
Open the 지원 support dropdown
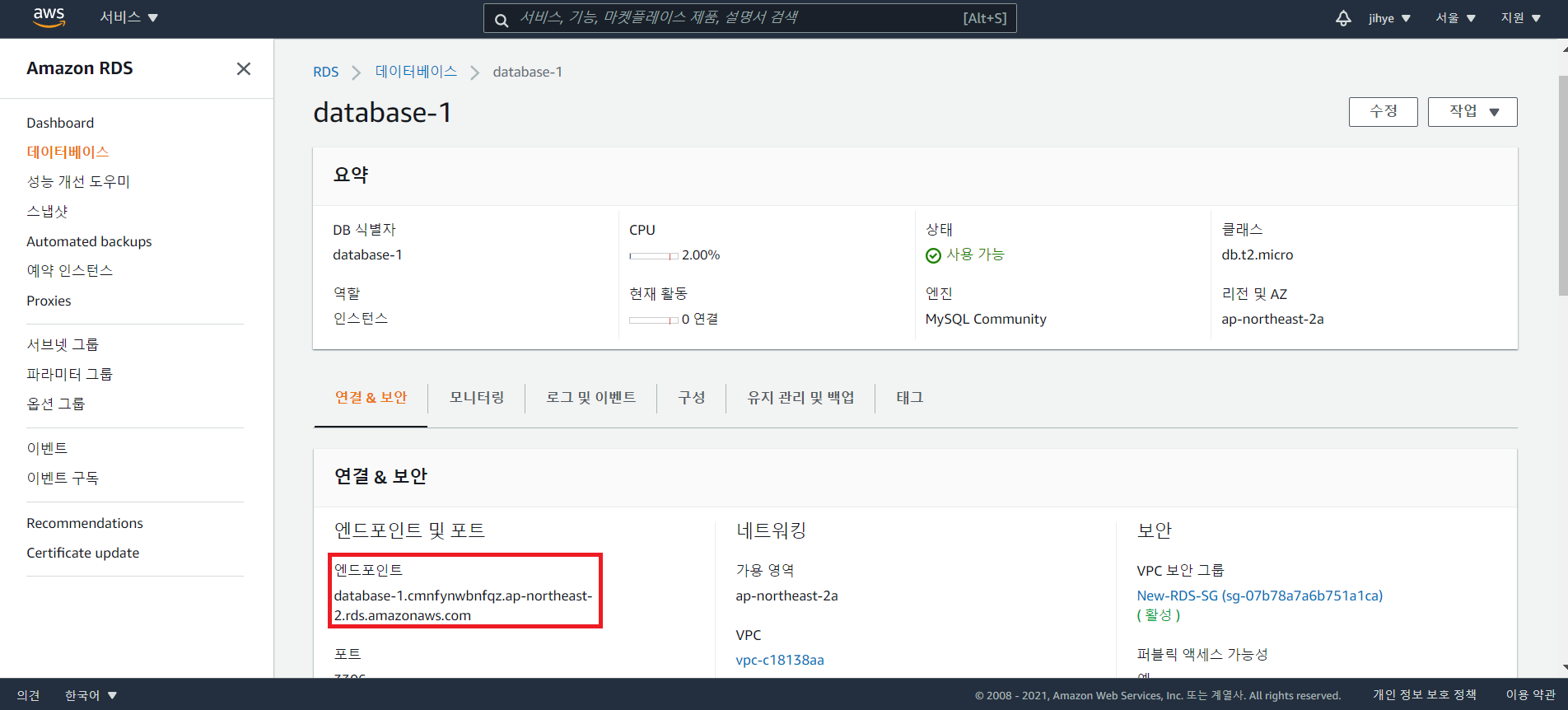[1520, 18]
